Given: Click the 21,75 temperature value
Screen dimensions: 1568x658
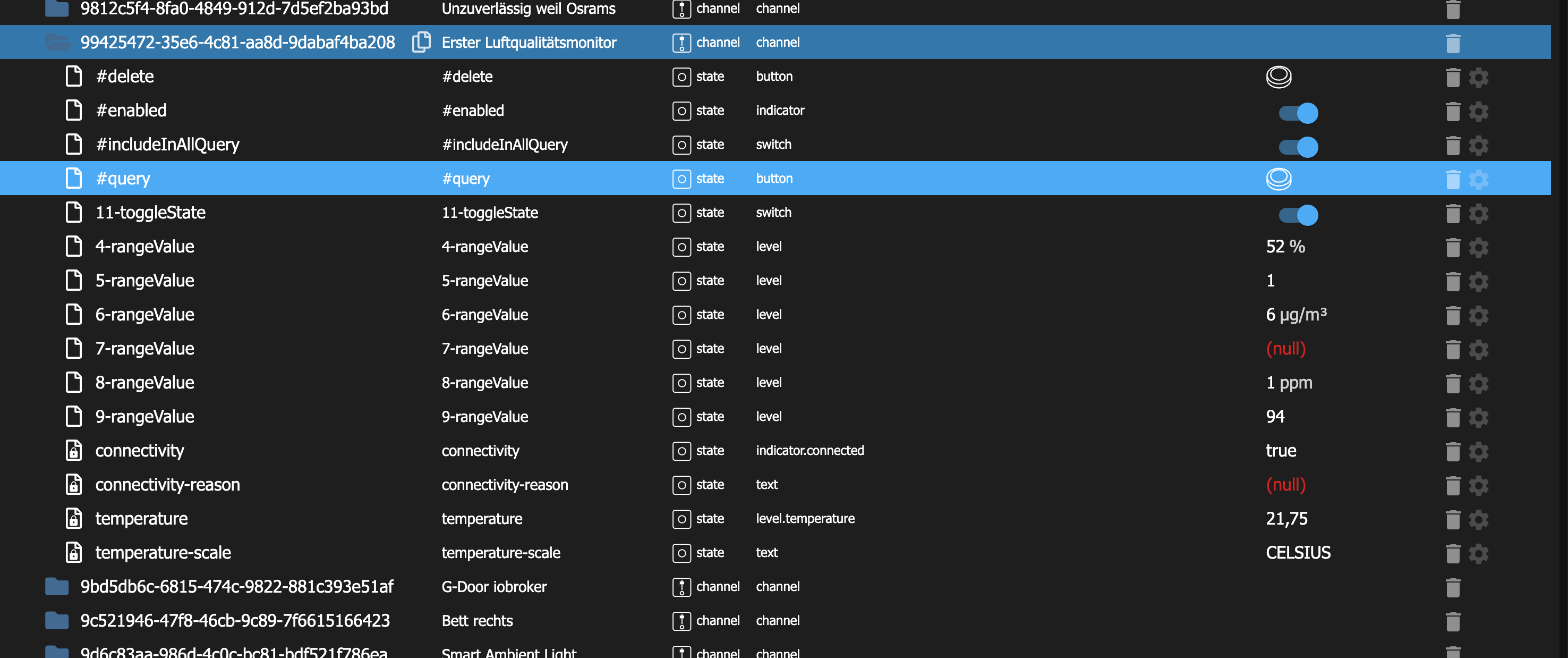Looking at the screenshot, I should 1286,518.
